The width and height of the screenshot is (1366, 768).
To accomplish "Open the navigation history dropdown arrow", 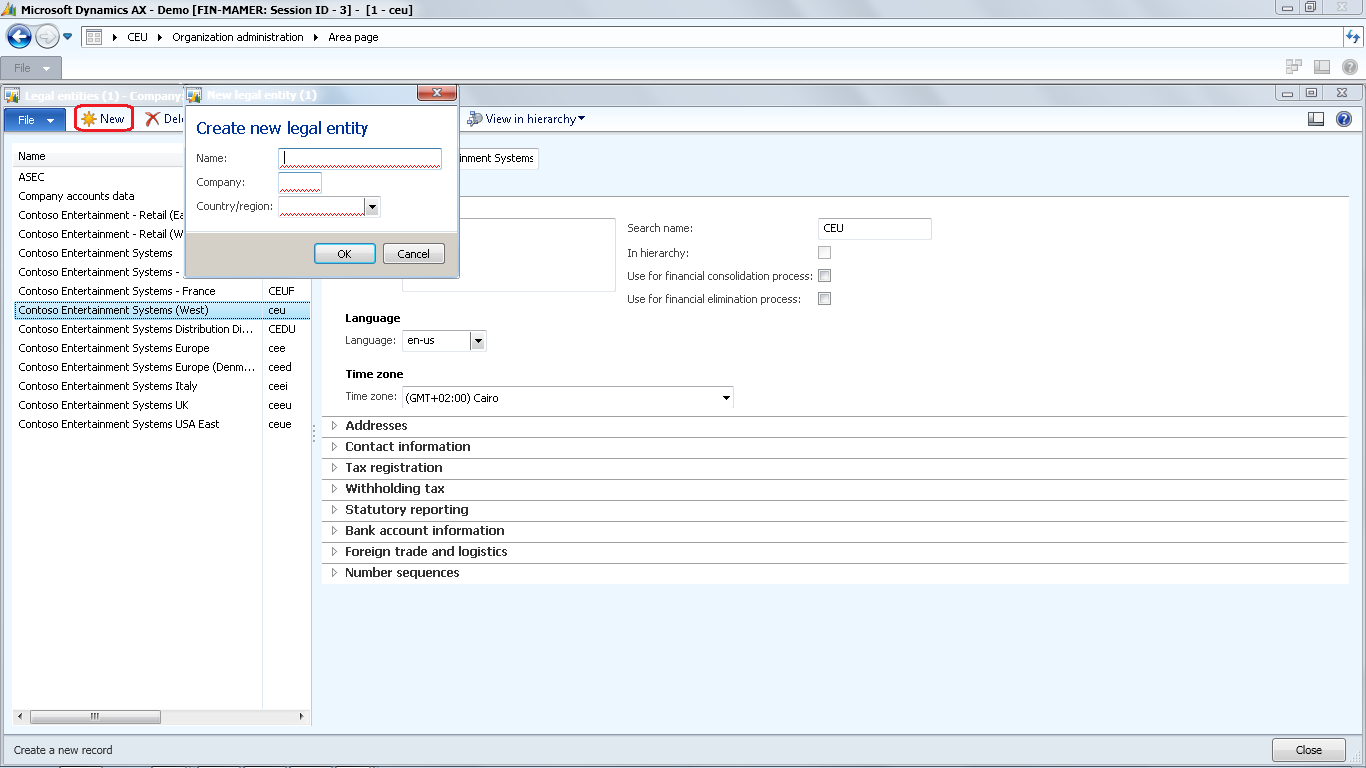I will click(68, 38).
